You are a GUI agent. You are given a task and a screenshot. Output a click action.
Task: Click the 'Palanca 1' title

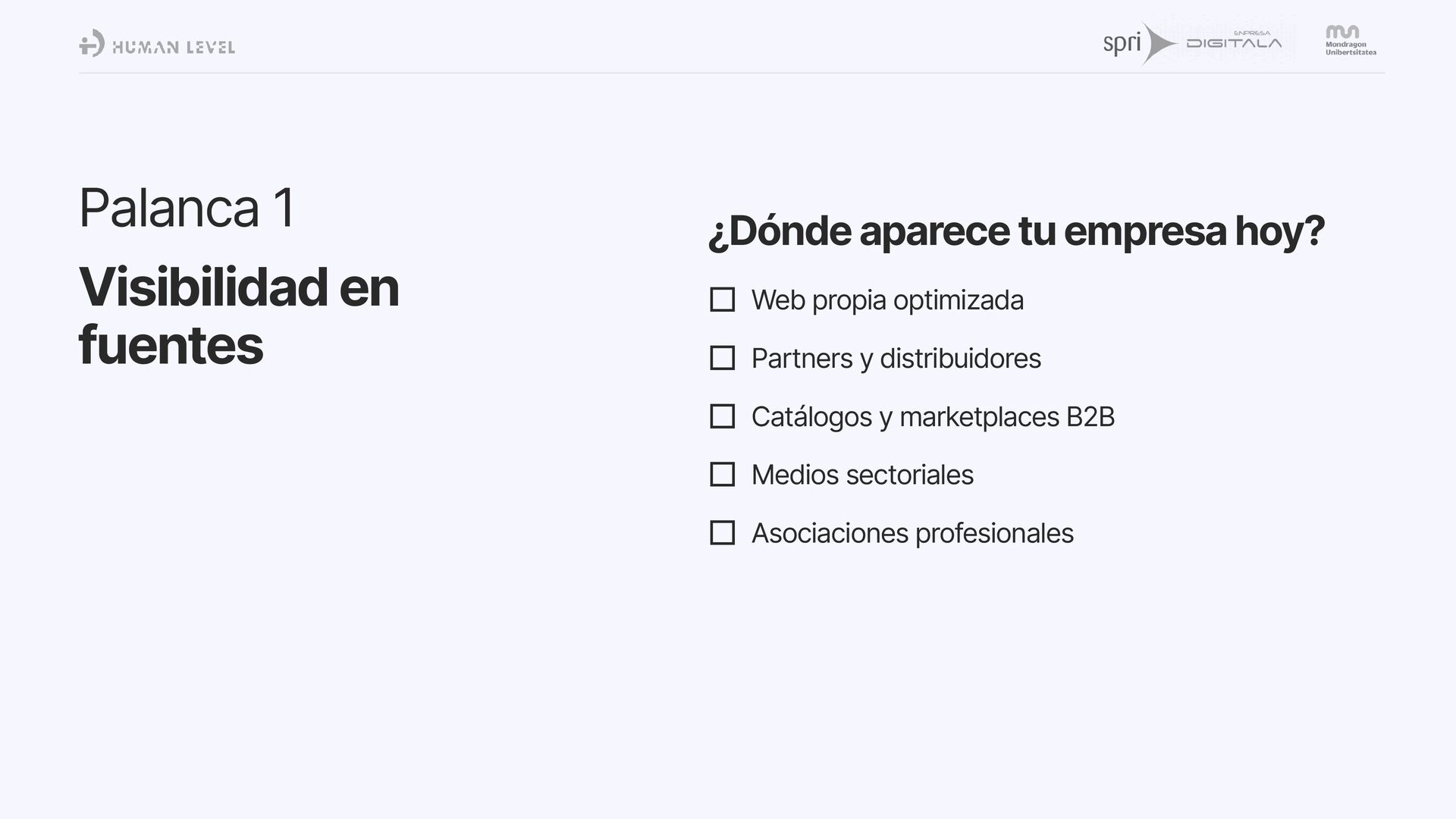[x=187, y=208]
